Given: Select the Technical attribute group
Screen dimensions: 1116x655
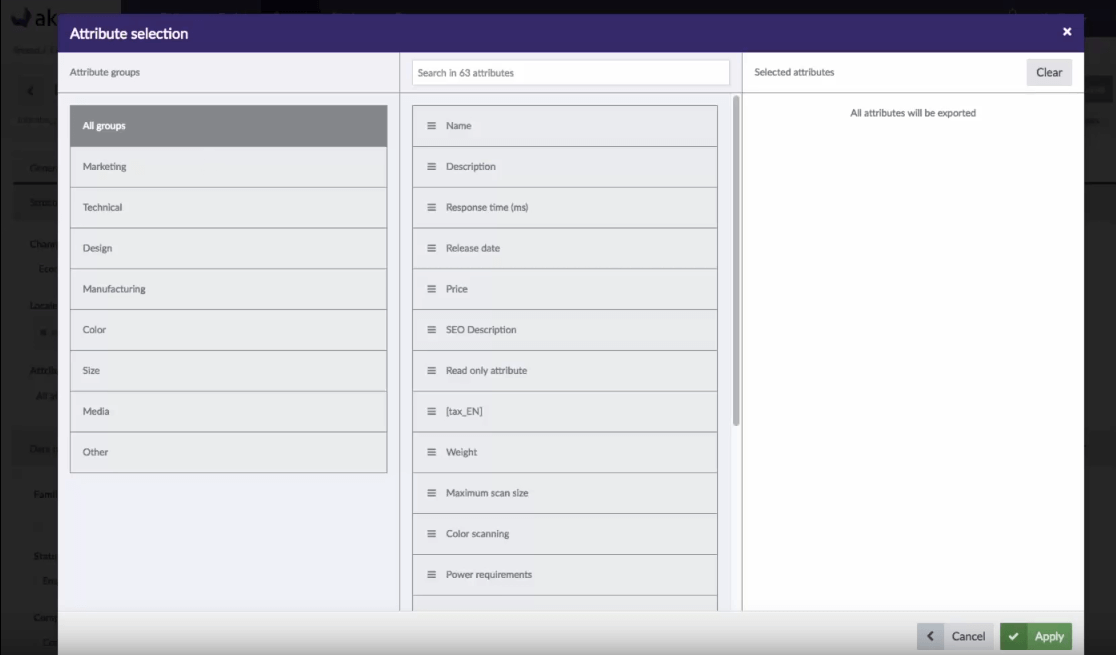Looking at the screenshot, I should (x=228, y=207).
